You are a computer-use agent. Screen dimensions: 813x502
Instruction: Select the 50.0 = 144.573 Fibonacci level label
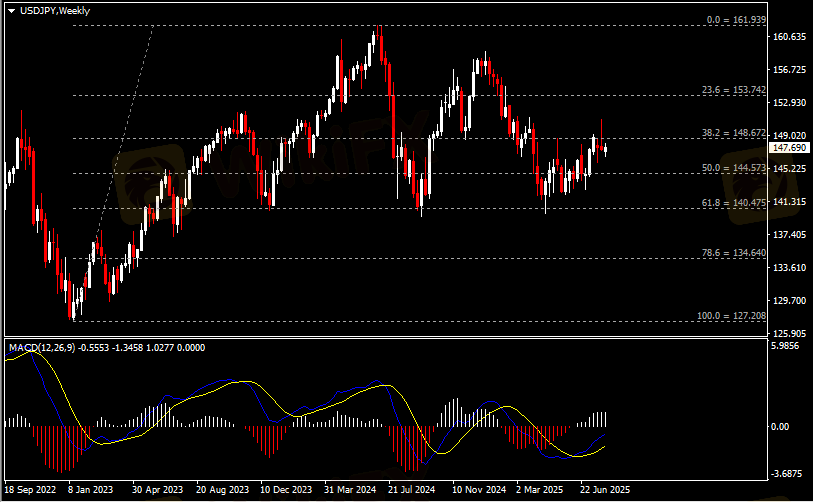tap(734, 168)
